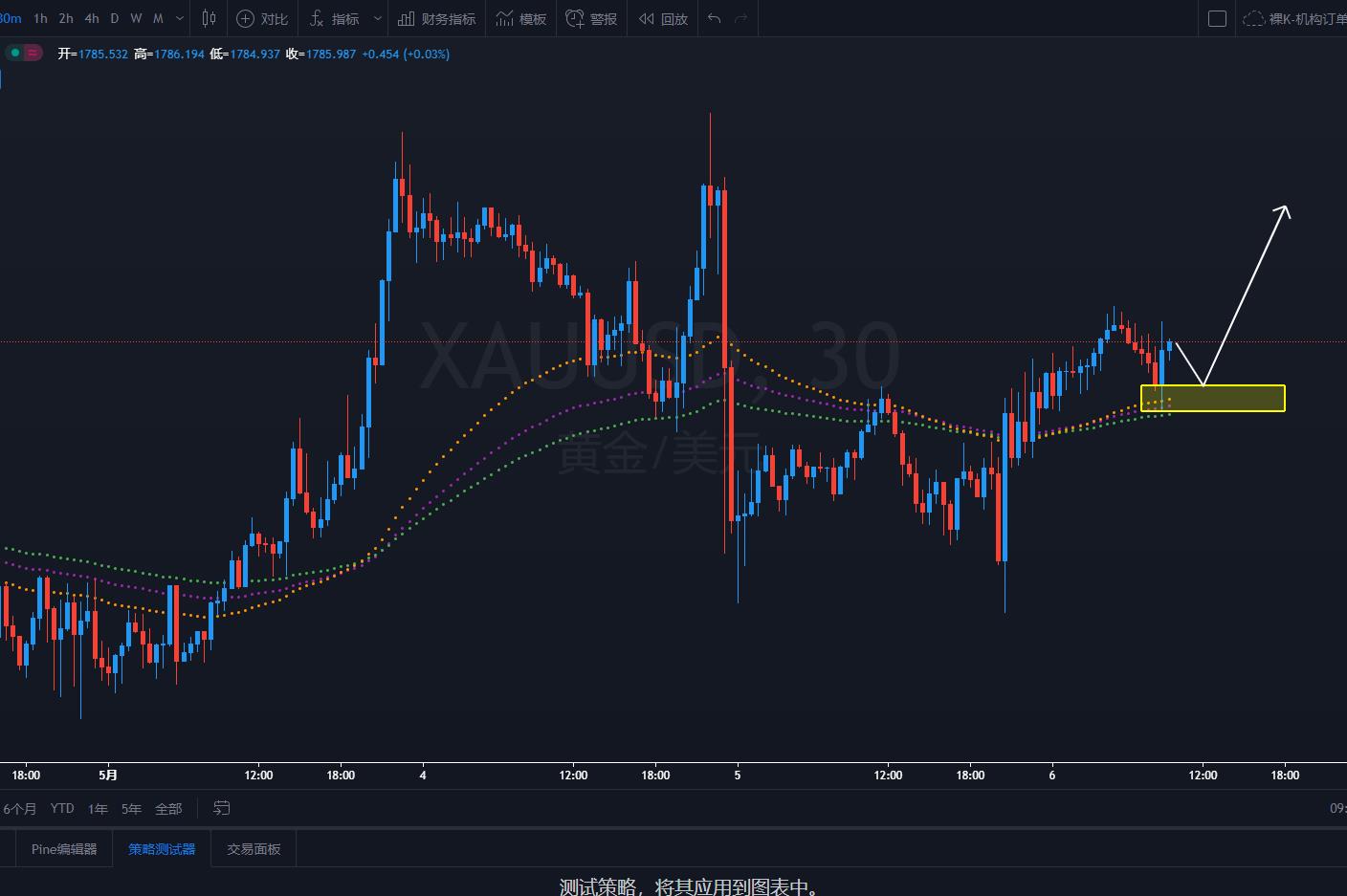1347x896 pixels.
Task: Switch to the Pine编辑器 tab
Action: (x=64, y=848)
